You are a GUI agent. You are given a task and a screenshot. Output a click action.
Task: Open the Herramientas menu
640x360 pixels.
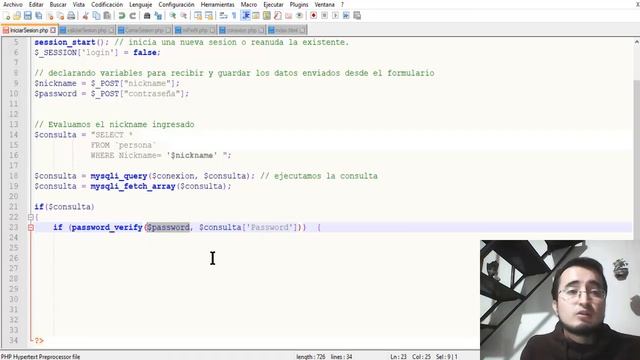[x=218, y=4]
